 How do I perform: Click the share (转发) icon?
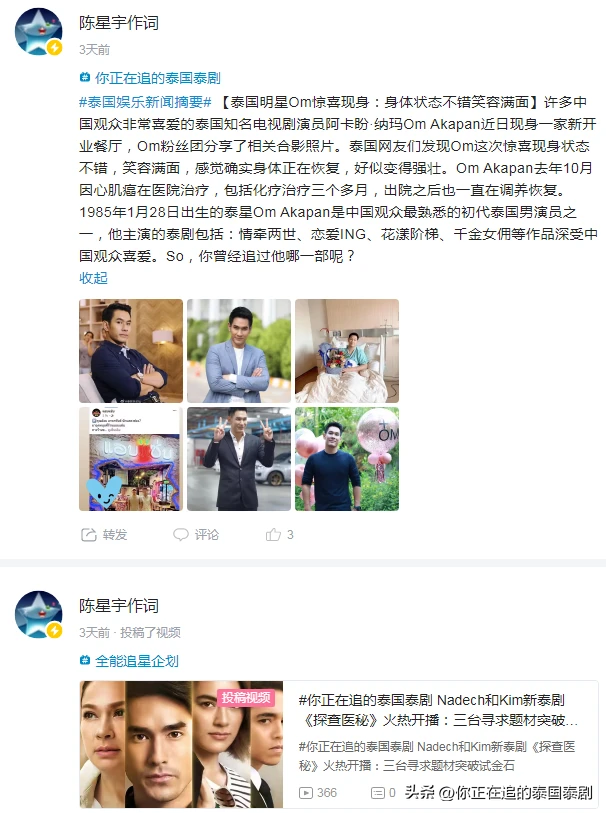point(89,535)
